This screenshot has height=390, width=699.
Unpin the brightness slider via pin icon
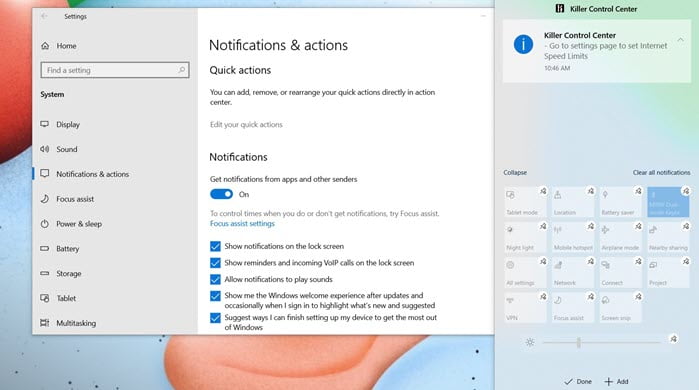(674, 339)
